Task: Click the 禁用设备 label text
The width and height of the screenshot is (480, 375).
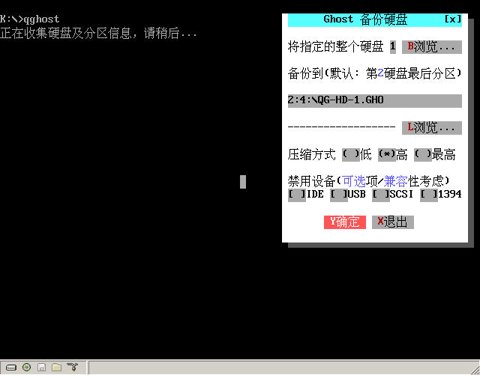Action: coord(312,181)
